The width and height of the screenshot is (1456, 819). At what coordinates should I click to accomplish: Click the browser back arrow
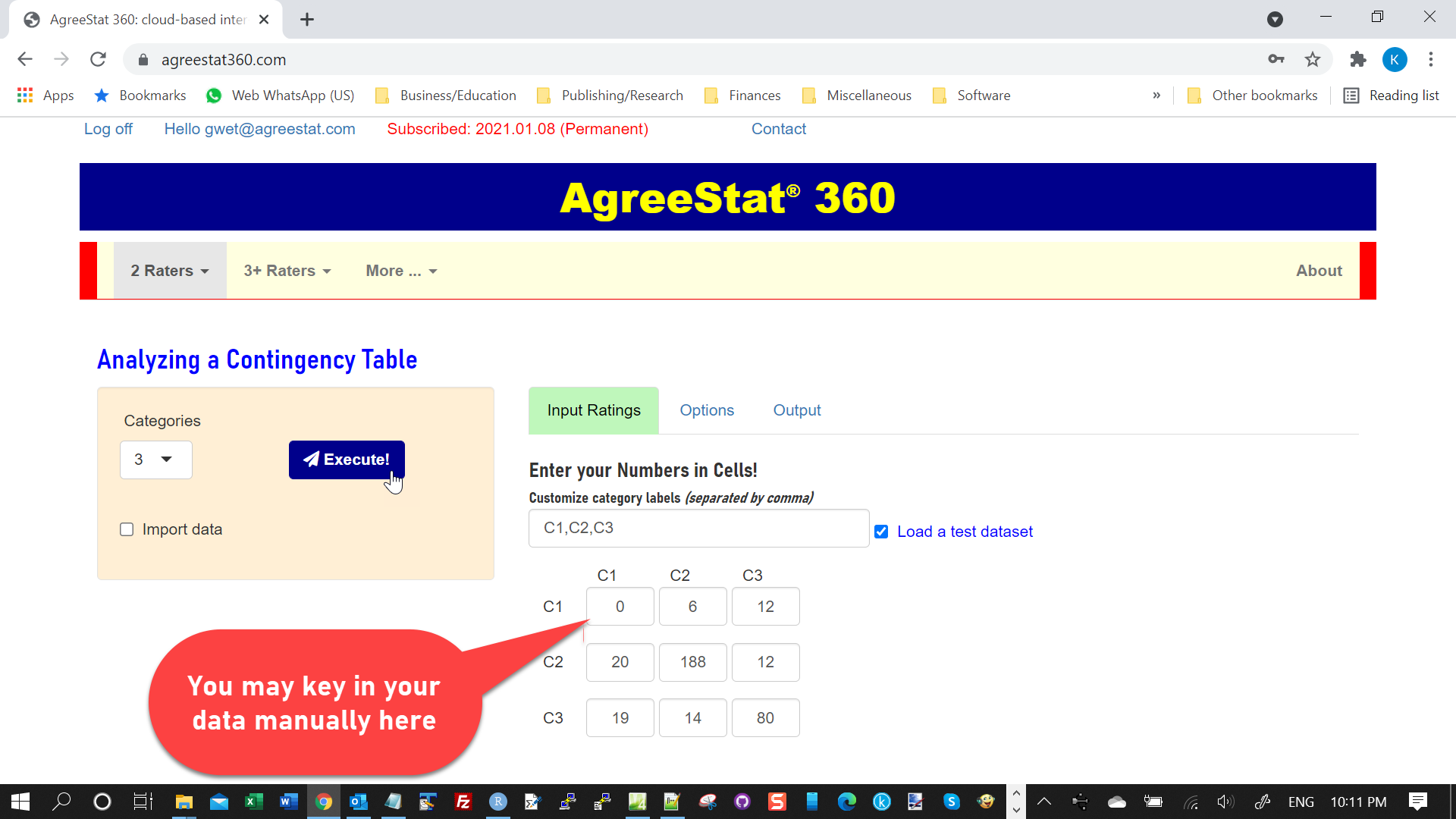coord(25,59)
